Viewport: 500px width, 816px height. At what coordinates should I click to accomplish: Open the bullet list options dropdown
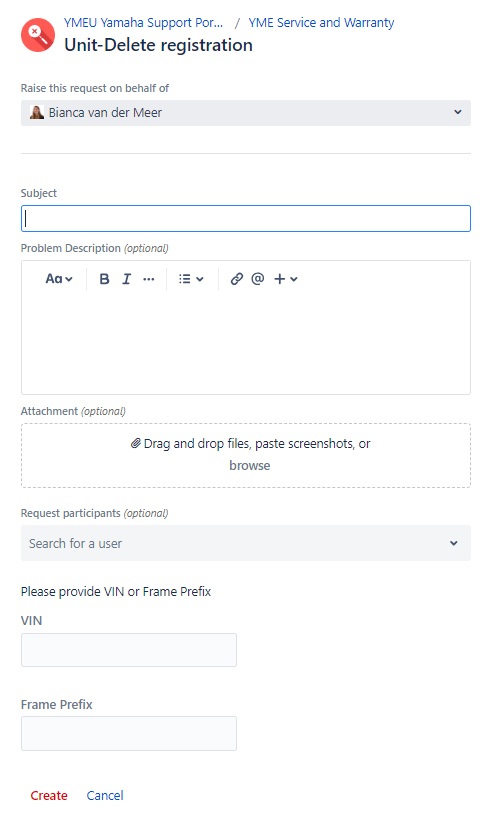[191, 279]
